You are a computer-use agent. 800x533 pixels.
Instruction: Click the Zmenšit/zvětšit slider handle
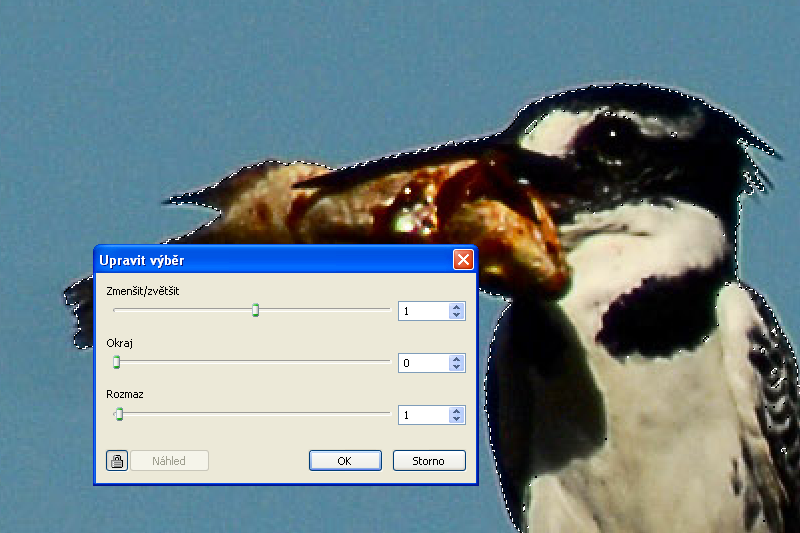click(x=255, y=311)
